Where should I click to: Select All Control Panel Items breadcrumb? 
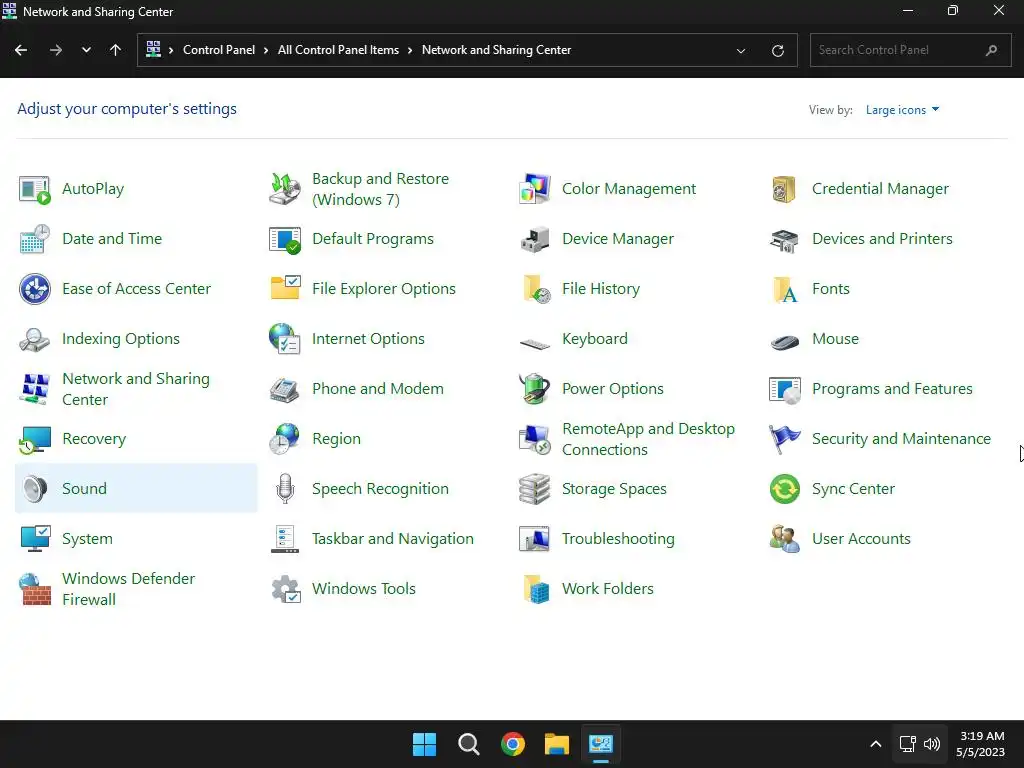[338, 50]
